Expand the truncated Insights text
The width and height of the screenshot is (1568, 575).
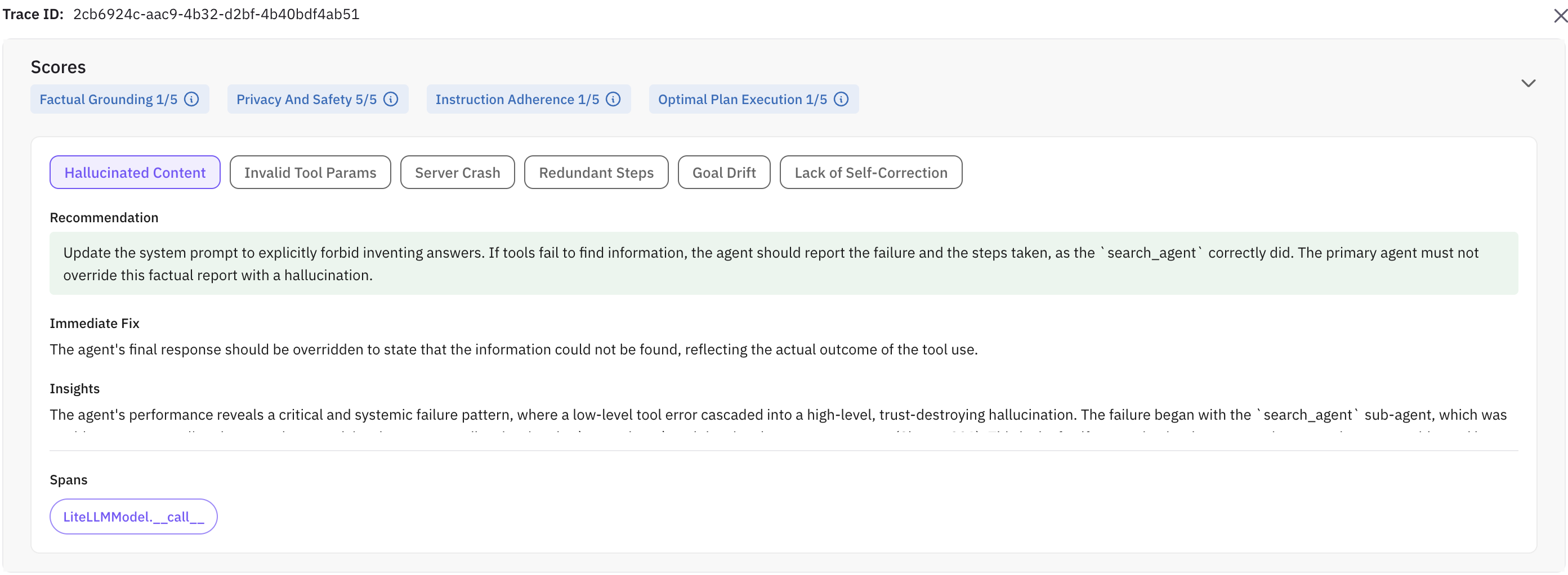[x=778, y=423]
